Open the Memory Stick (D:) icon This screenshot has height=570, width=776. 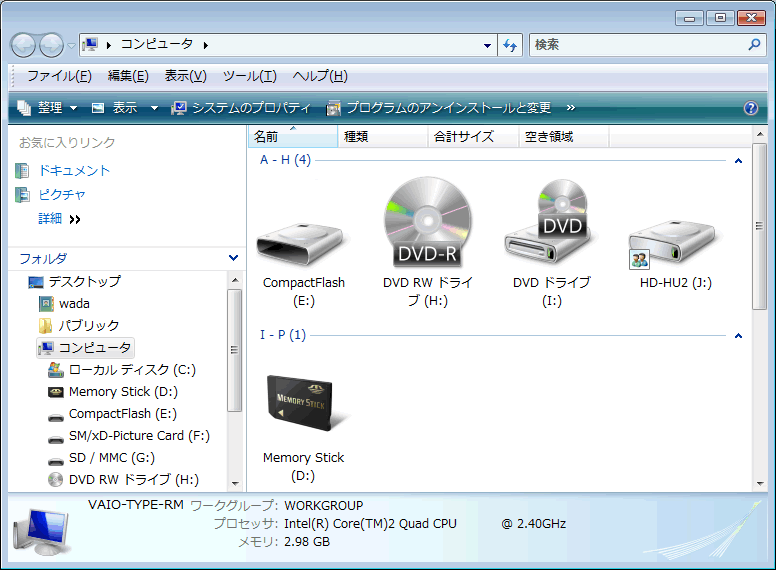(x=303, y=400)
